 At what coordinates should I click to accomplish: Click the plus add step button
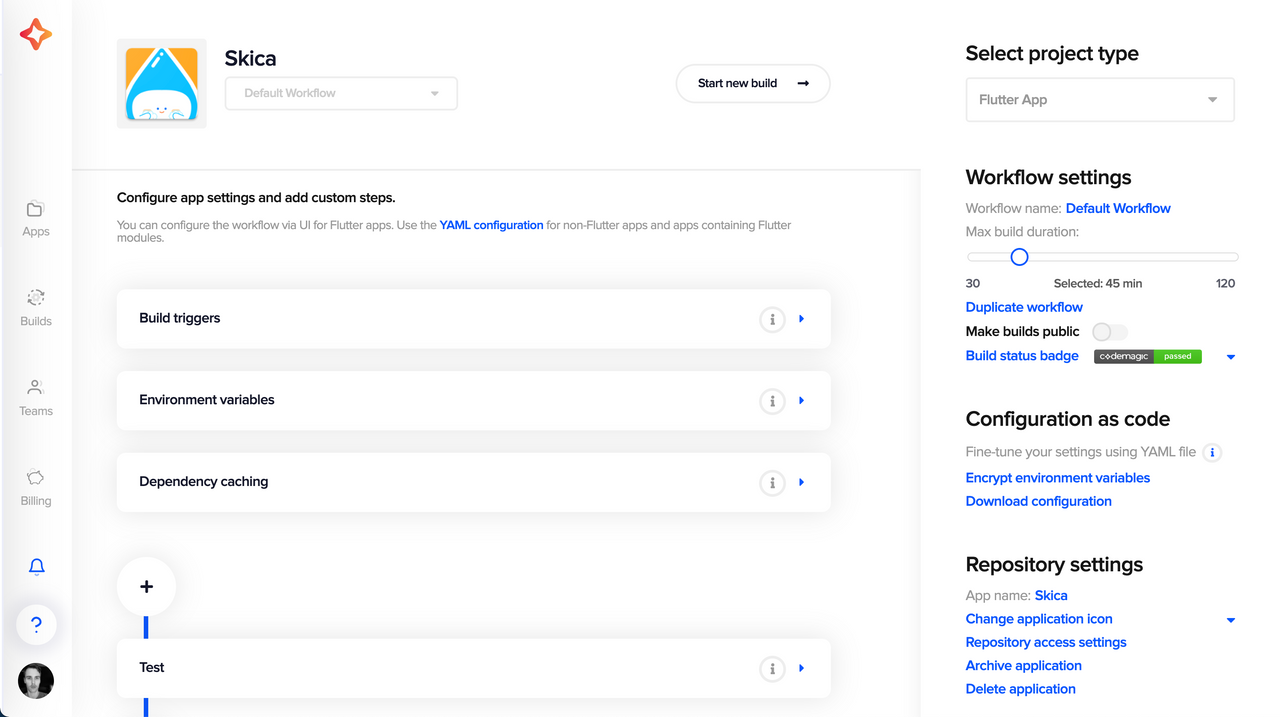[x=146, y=587]
